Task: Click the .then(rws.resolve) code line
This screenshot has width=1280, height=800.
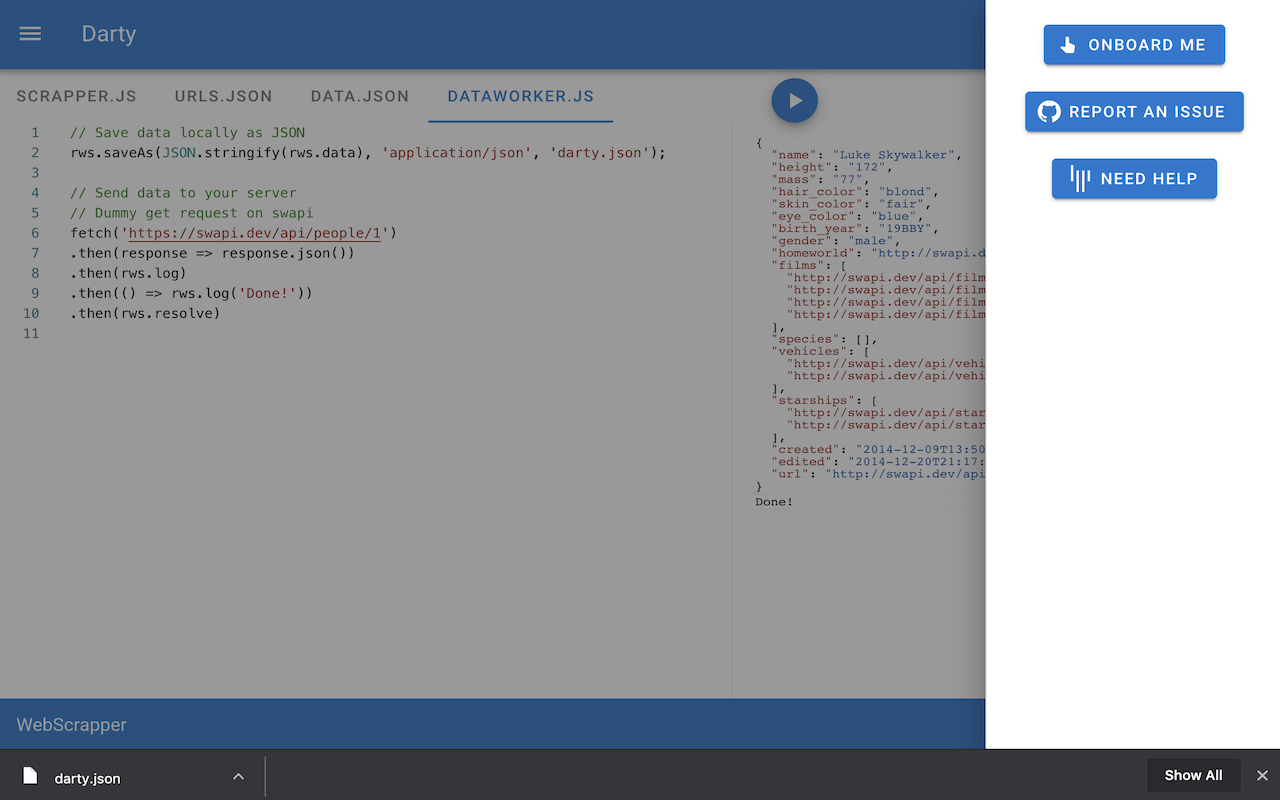Action: pos(145,313)
